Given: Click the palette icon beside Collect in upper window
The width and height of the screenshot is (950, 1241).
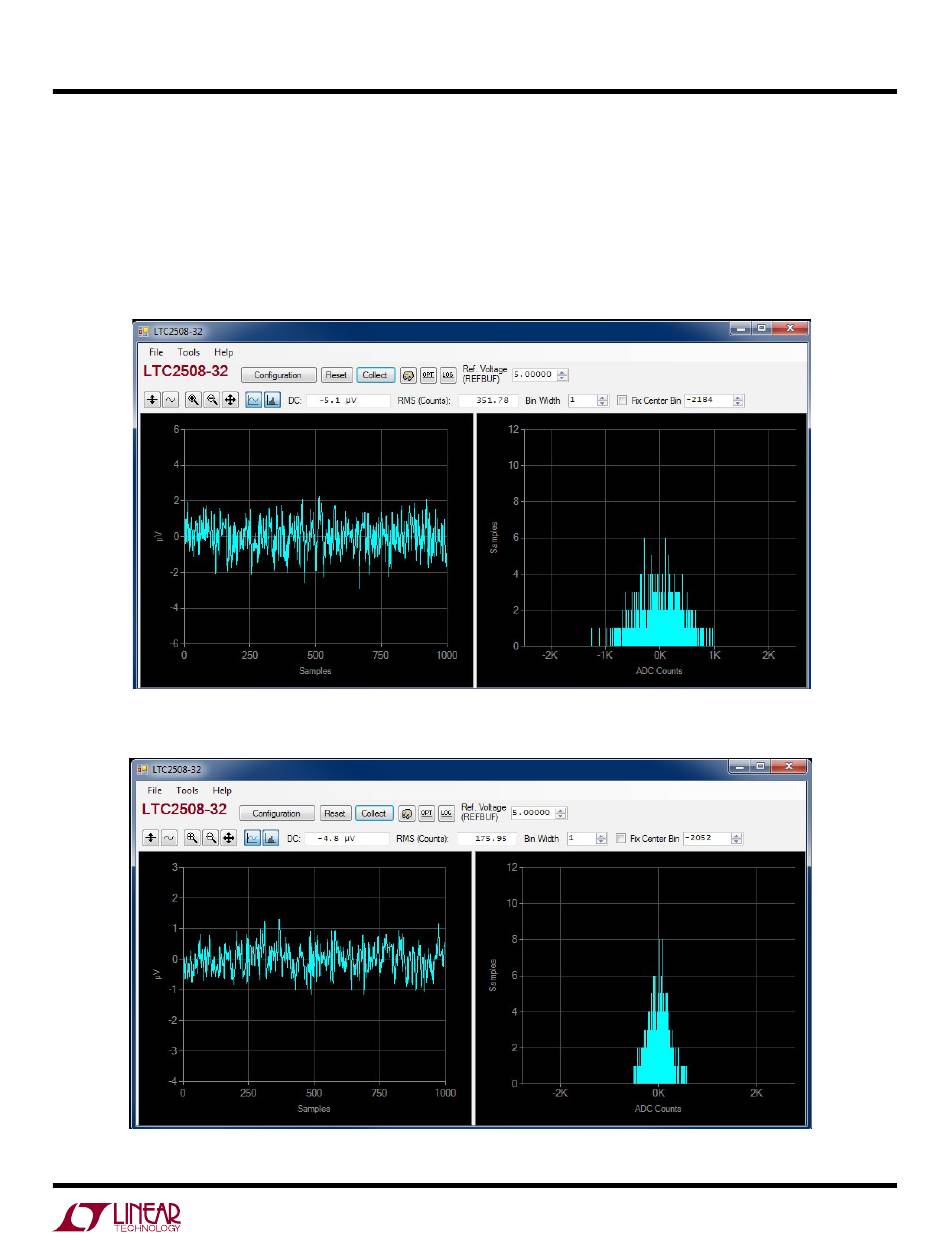Looking at the screenshot, I should point(408,375).
